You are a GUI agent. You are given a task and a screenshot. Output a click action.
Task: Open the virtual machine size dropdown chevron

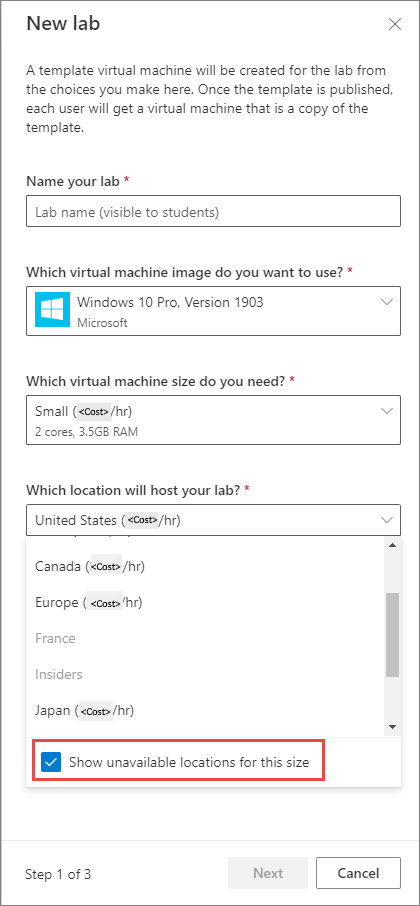click(x=386, y=411)
